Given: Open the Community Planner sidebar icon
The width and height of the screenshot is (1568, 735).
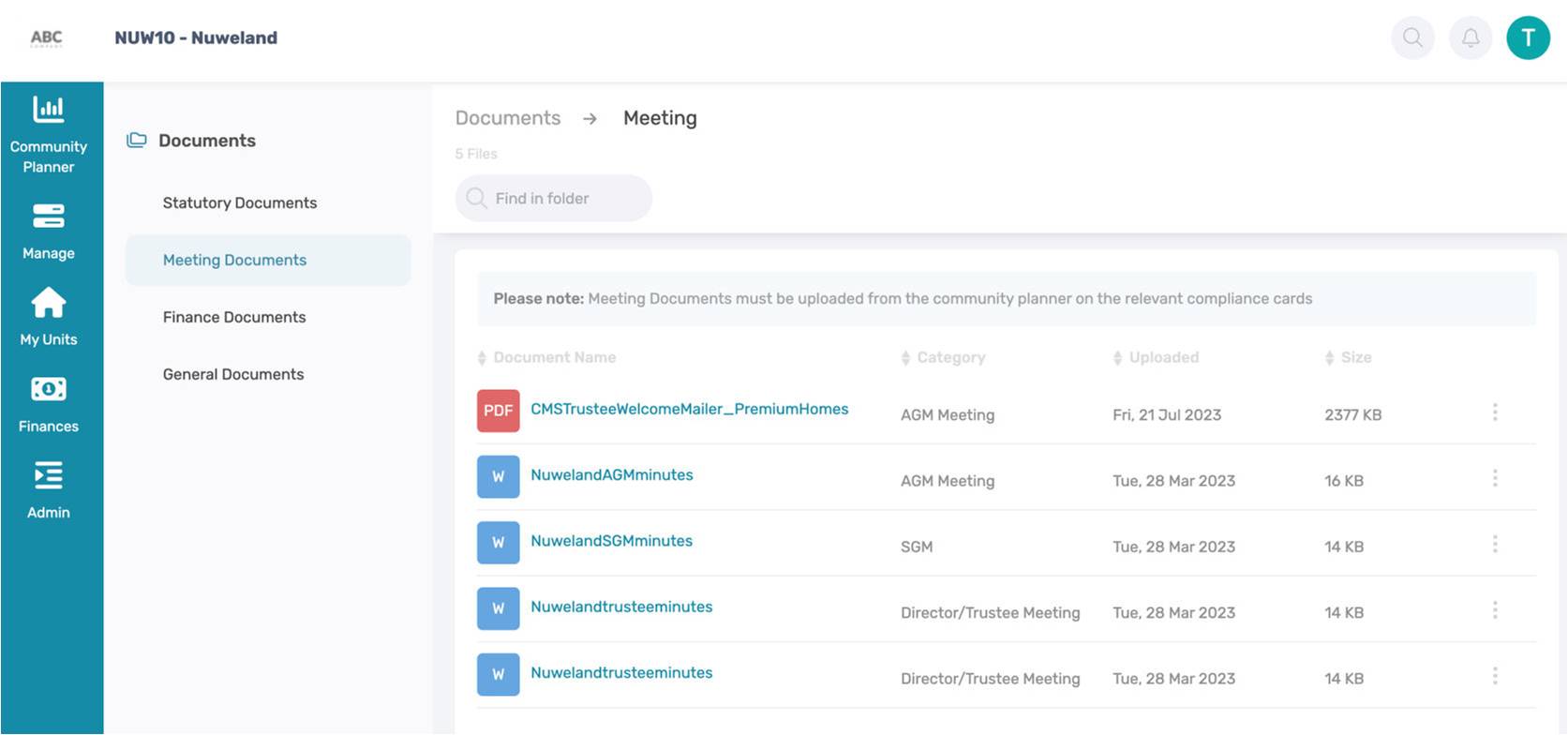Looking at the screenshot, I should (49, 111).
